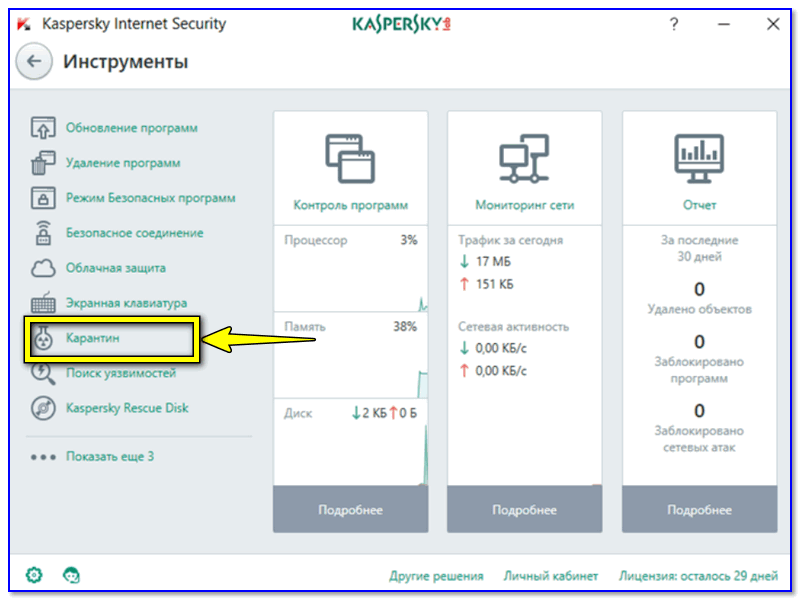Image resolution: width=800 pixels, height=600 pixels.
Task: Open Режим Безопасных программ
Action: coord(151,198)
